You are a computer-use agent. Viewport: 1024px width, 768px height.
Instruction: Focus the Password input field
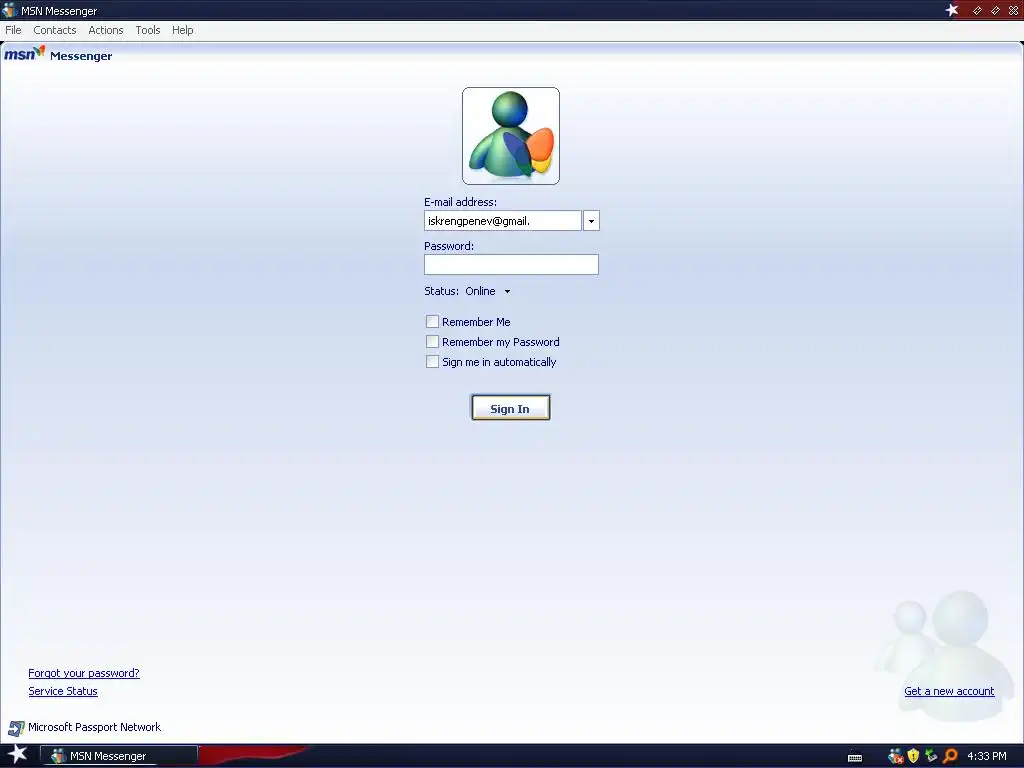[511, 264]
